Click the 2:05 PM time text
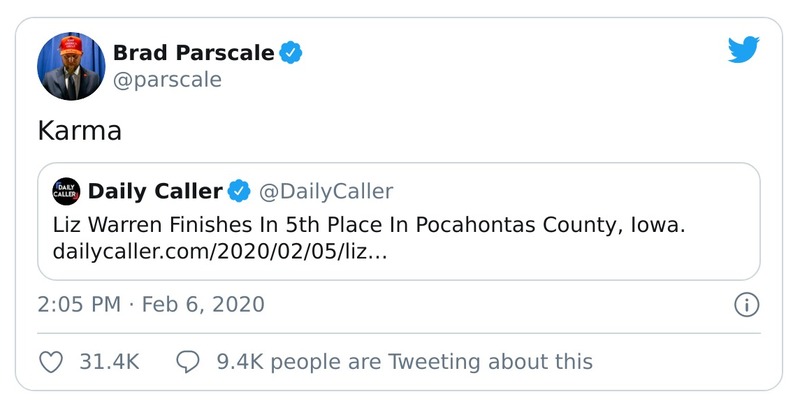Viewport: 800px width, 408px height. pos(79,305)
